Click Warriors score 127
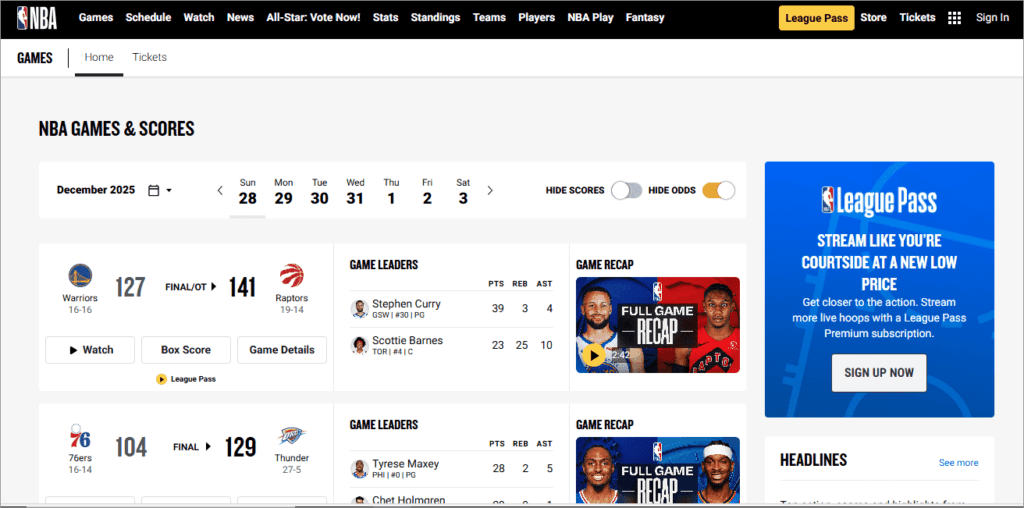 130,287
